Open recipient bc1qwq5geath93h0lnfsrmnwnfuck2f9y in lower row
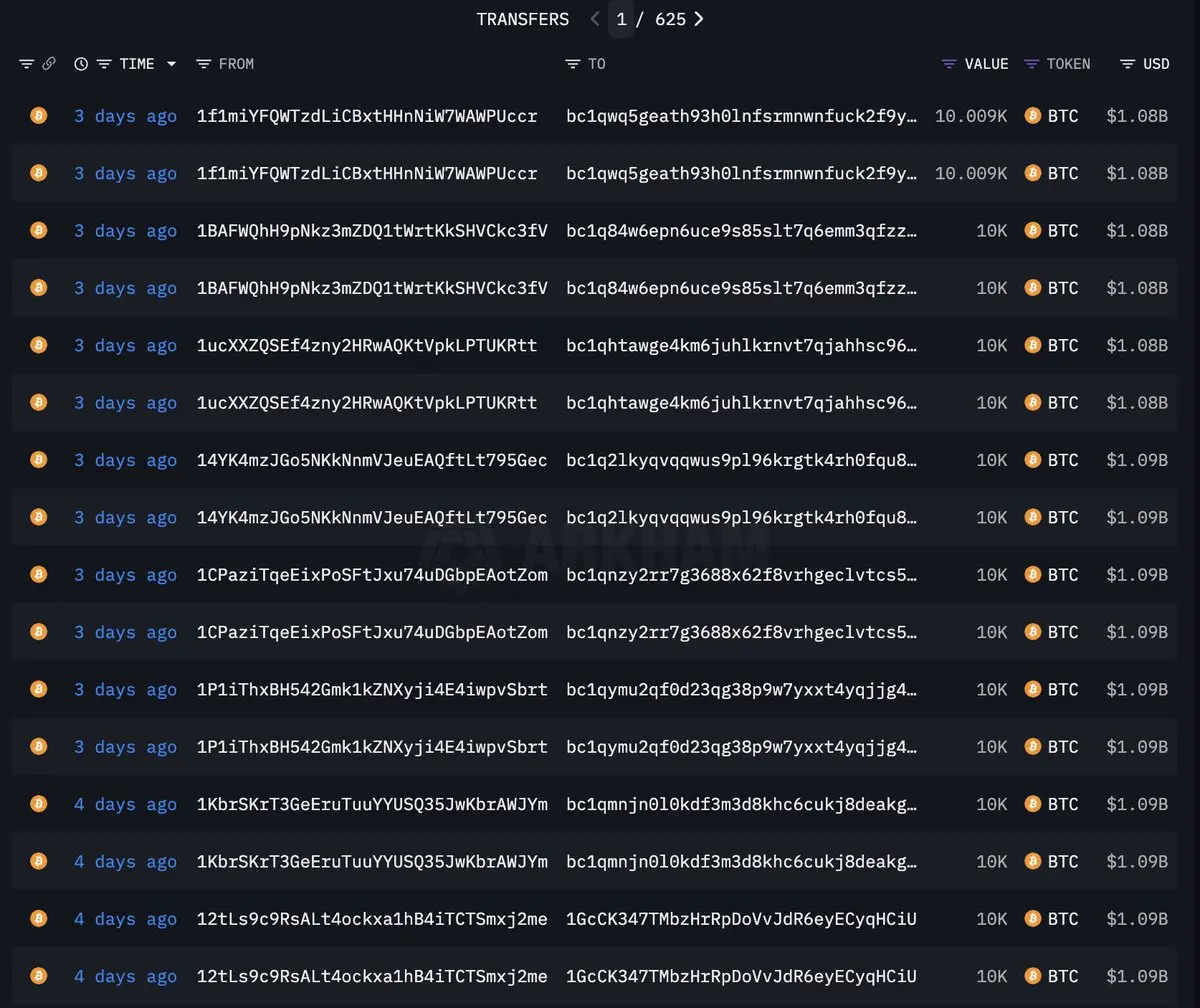The width and height of the screenshot is (1200, 1008). (742, 173)
